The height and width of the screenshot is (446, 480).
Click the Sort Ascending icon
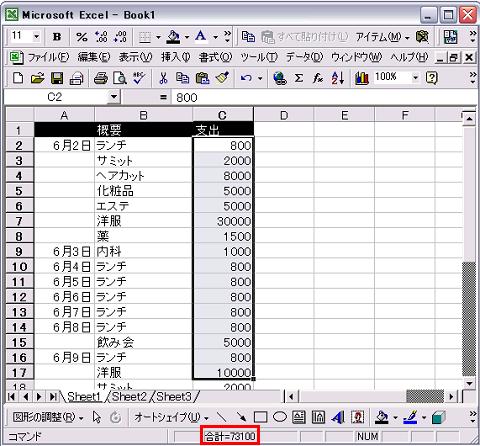338,78
